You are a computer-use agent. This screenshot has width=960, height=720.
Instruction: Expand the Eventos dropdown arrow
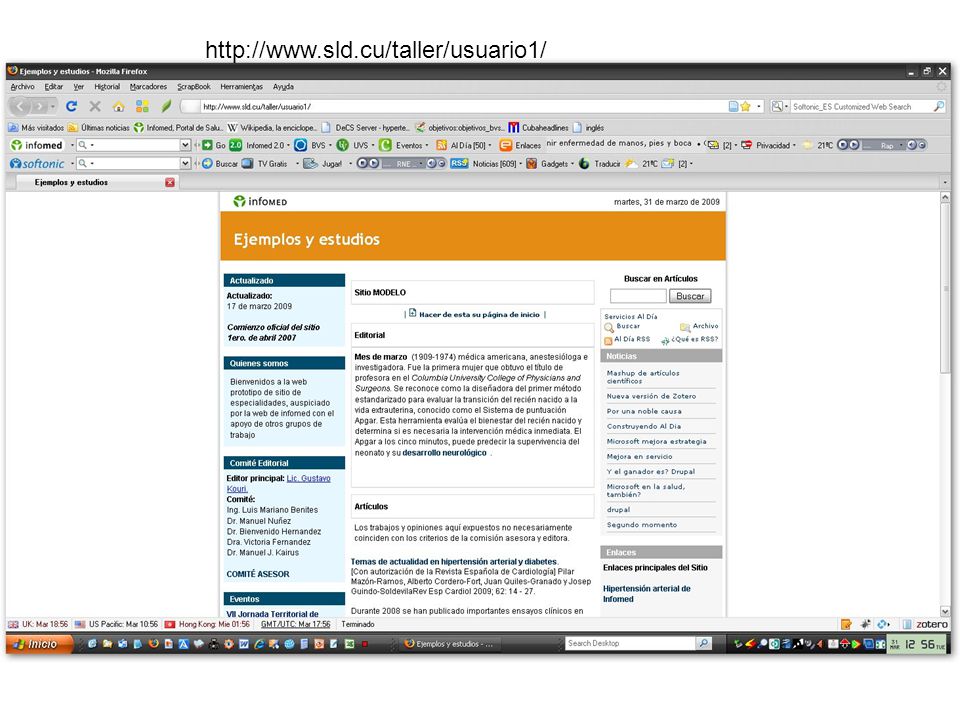pyautogui.click(x=427, y=145)
